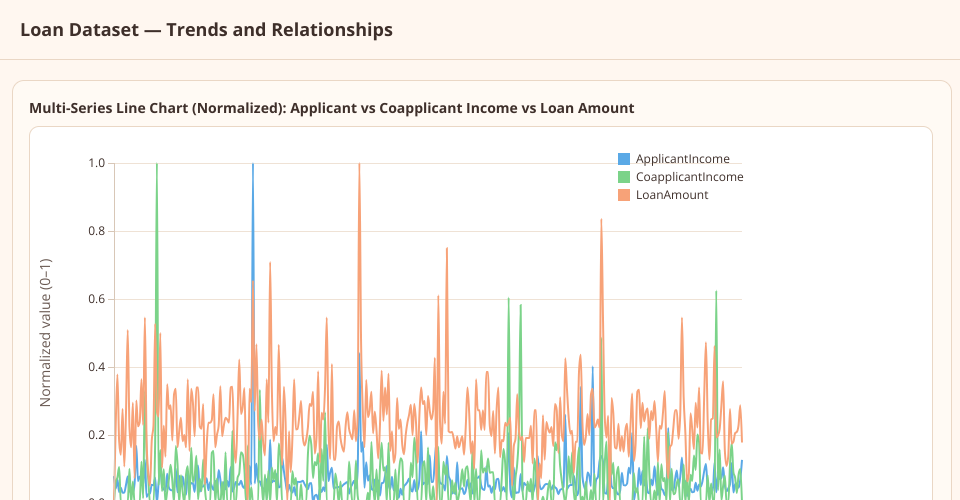The height and width of the screenshot is (500, 960).
Task: Click the 'Normalized value (0–1)' axis title
Action: 45,333
